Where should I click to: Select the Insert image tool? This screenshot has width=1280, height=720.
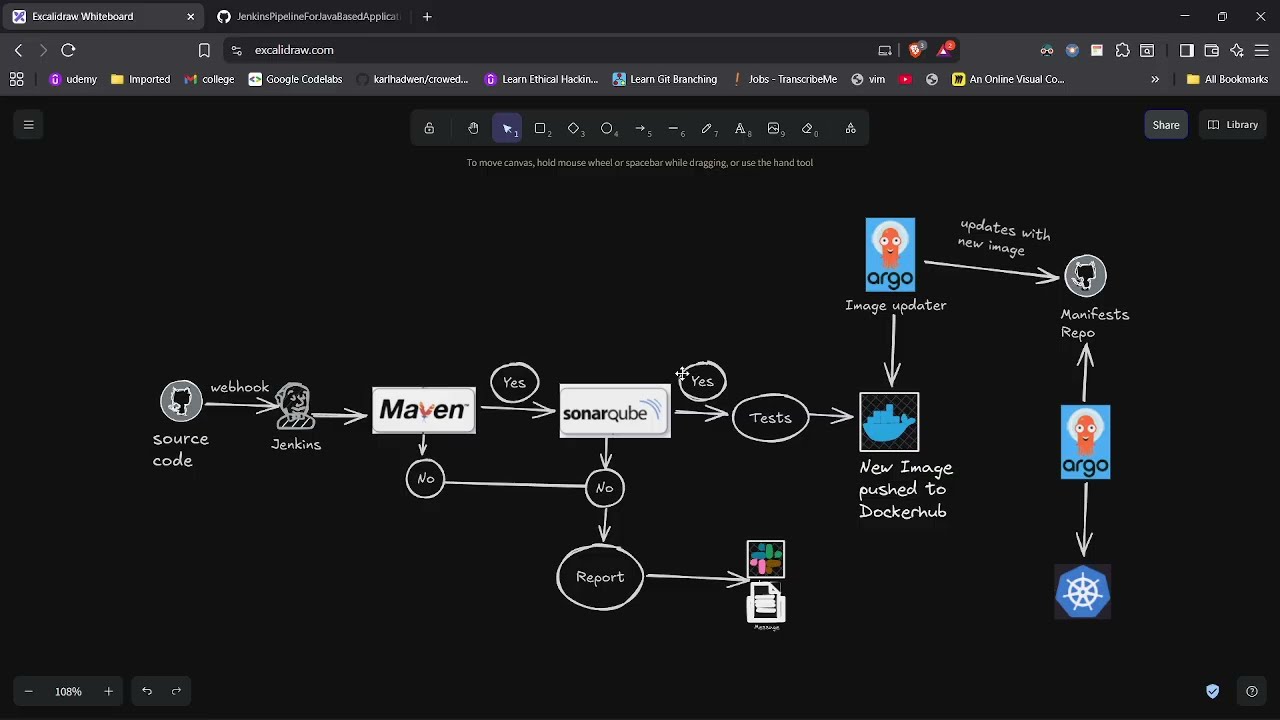(774, 128)
